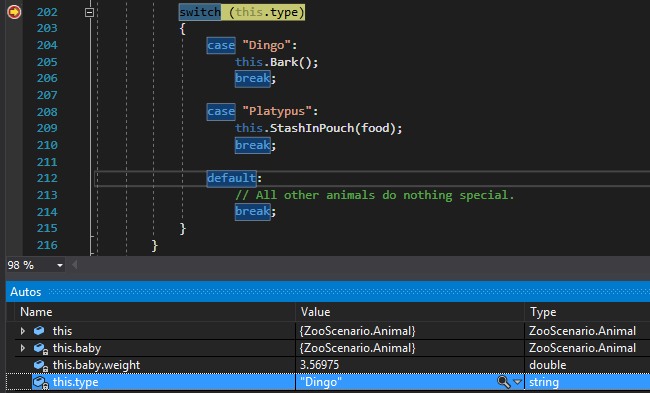Open text visualizer magnifier for this.type
The image size is (650, 393).
[x=503, y=382]
